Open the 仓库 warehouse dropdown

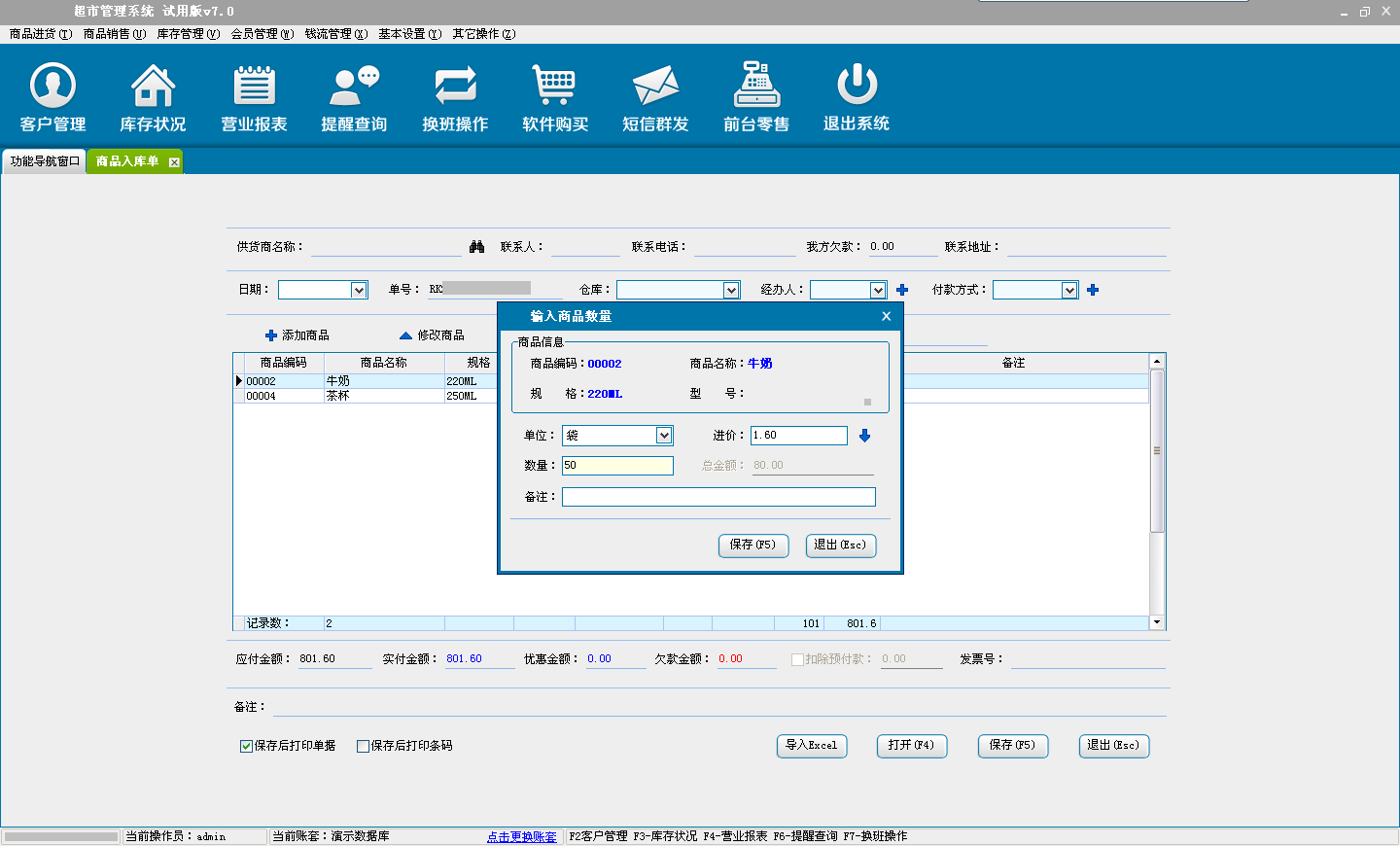click(731, 290)
